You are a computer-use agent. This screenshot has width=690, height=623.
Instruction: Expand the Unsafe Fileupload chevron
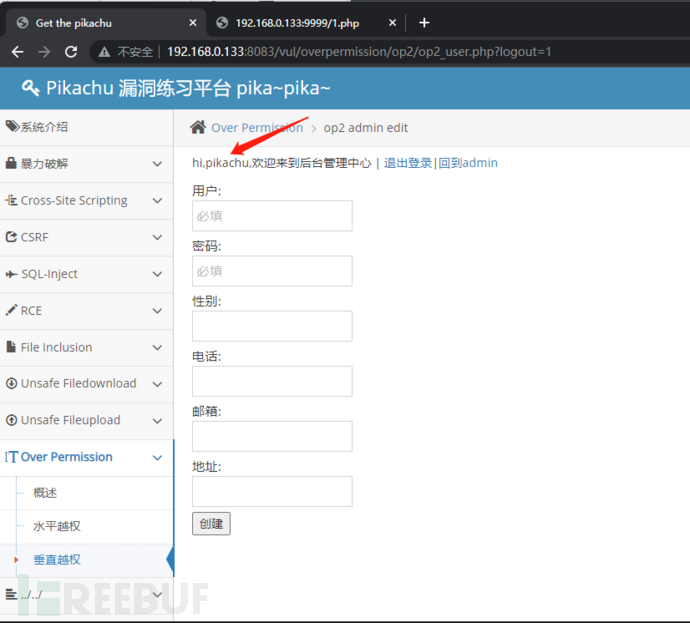[x=157, y=421]
